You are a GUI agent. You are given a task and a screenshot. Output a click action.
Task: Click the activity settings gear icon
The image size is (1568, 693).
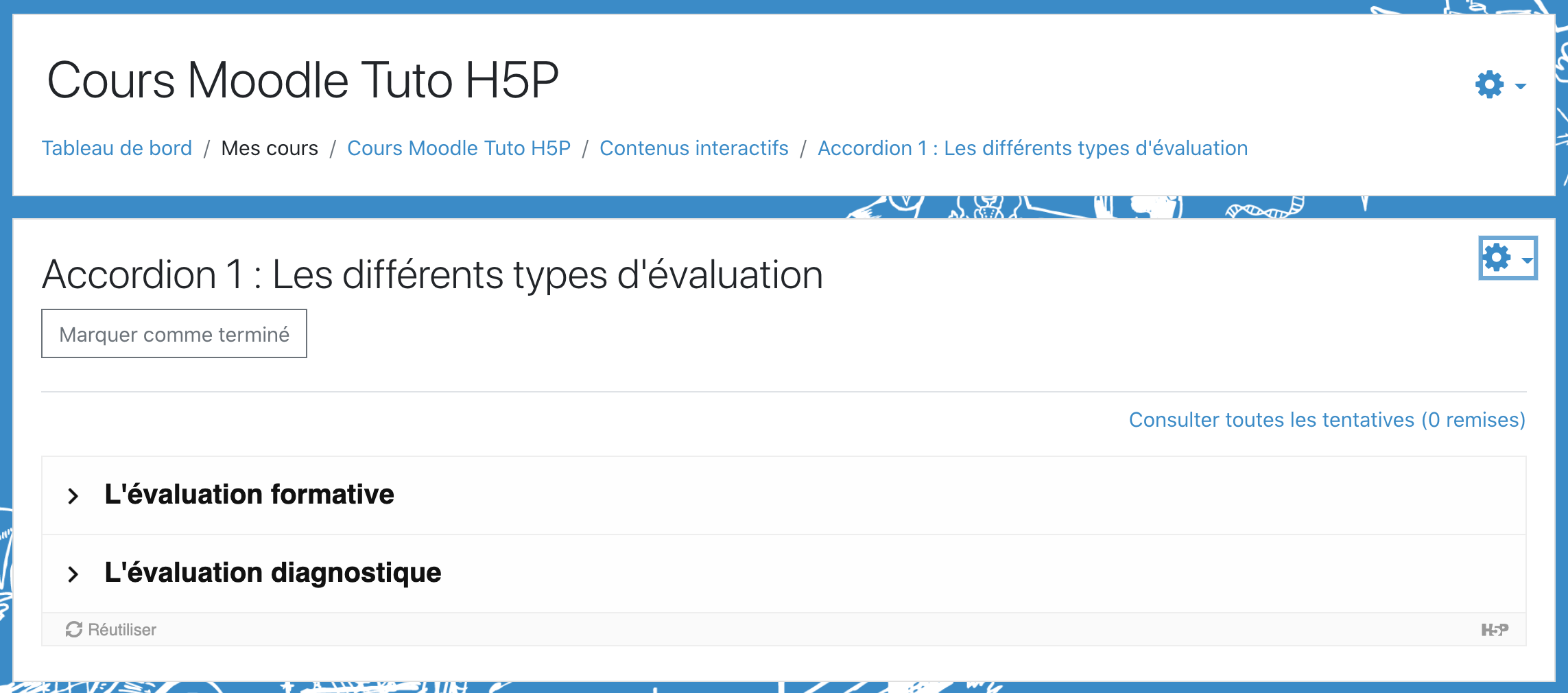click(1497, 258)
